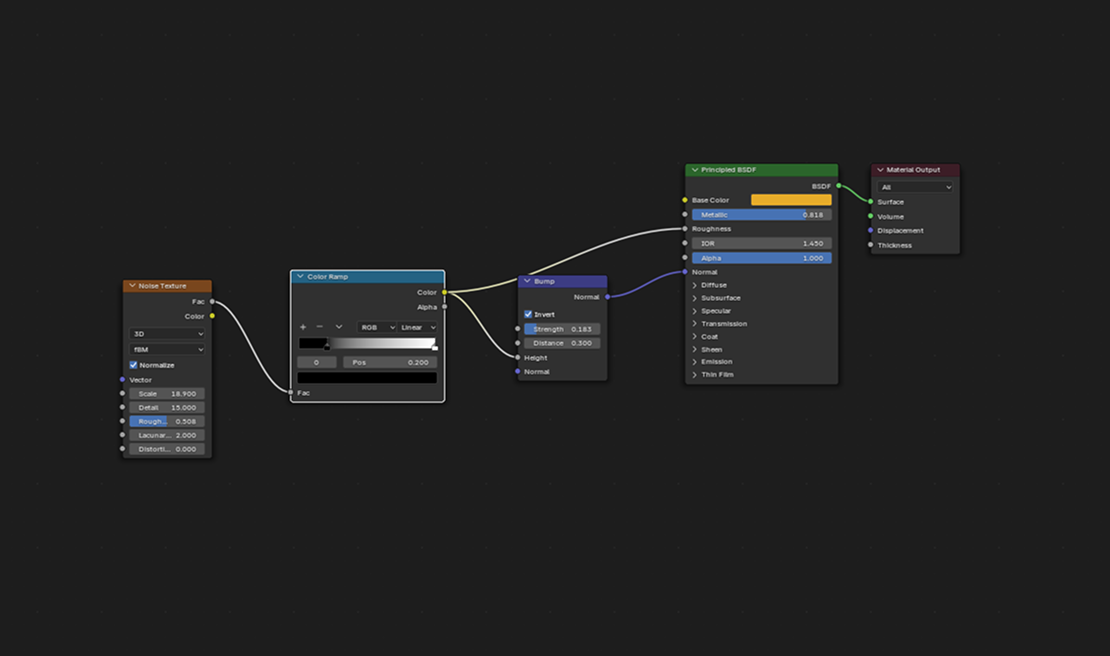Viewport: 1110px width, 656px height.
Task: Open the fBM noise type dropdown
Action: pyautogui.click(x=167, y=350)
